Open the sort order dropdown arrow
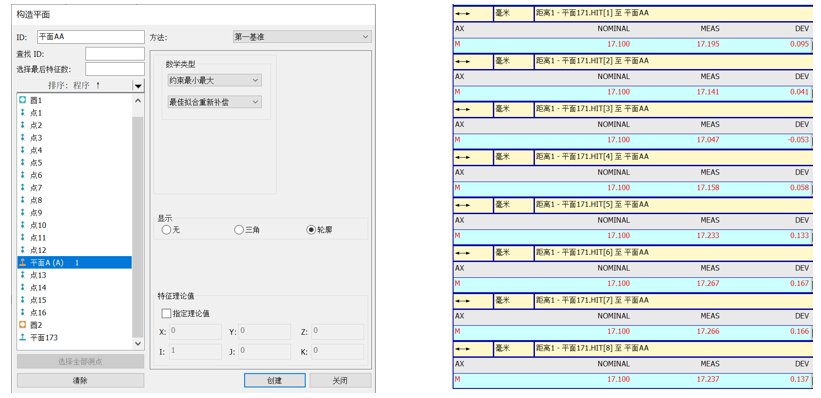 click(138, 86)
